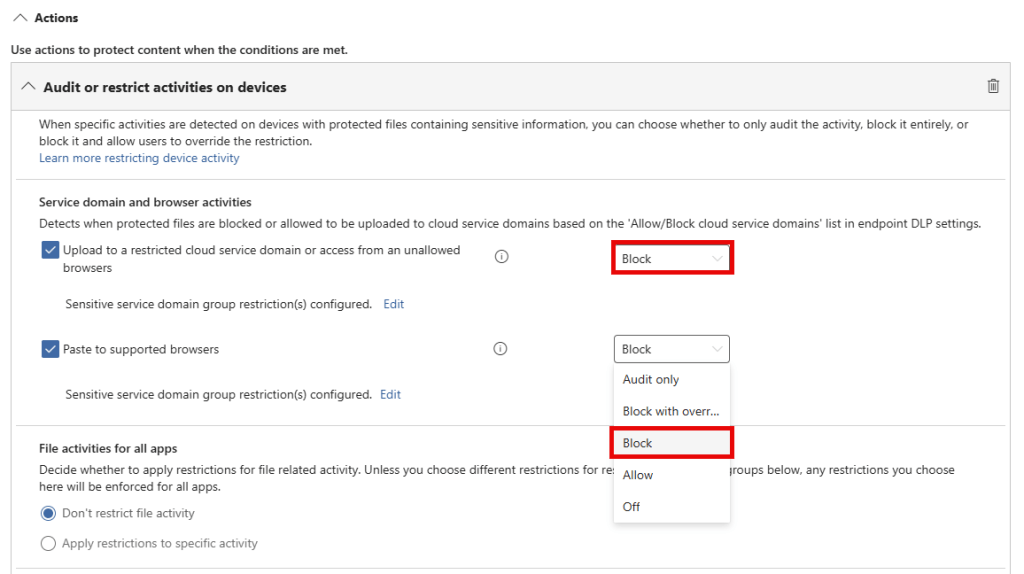The width and height of the screenshot is (1024, 574).
Task: Click Edit link under Upload restriction
Action: (x=394, y=304)
